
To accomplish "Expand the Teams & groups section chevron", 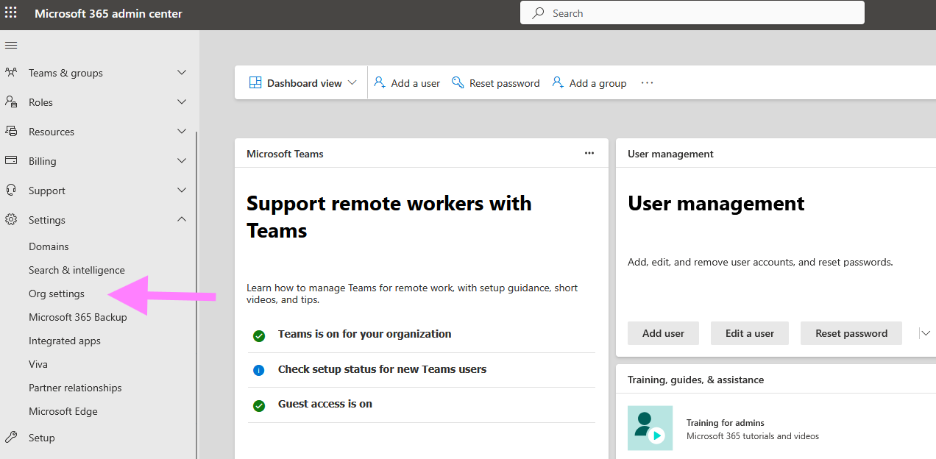I will pyautogui.click(x=181, y=73).
